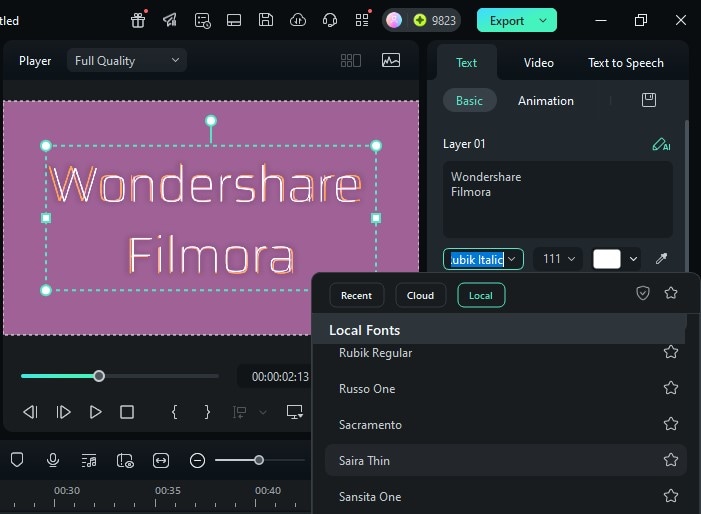The width and height of the screenshot is (701, 514).
Task: Add credits with the green plus icon
Action: 419,20
